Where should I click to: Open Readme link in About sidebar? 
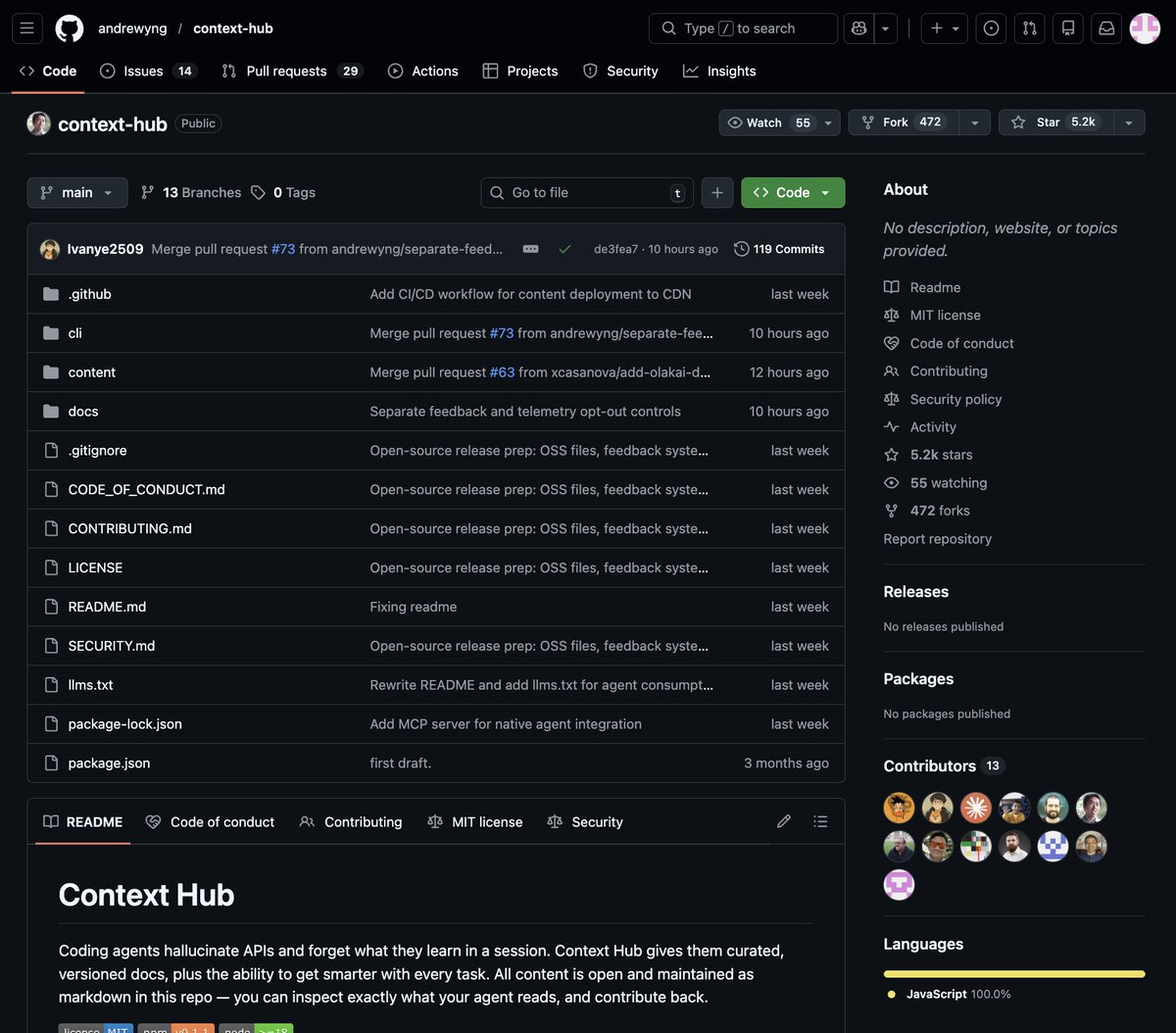[922, 287]
